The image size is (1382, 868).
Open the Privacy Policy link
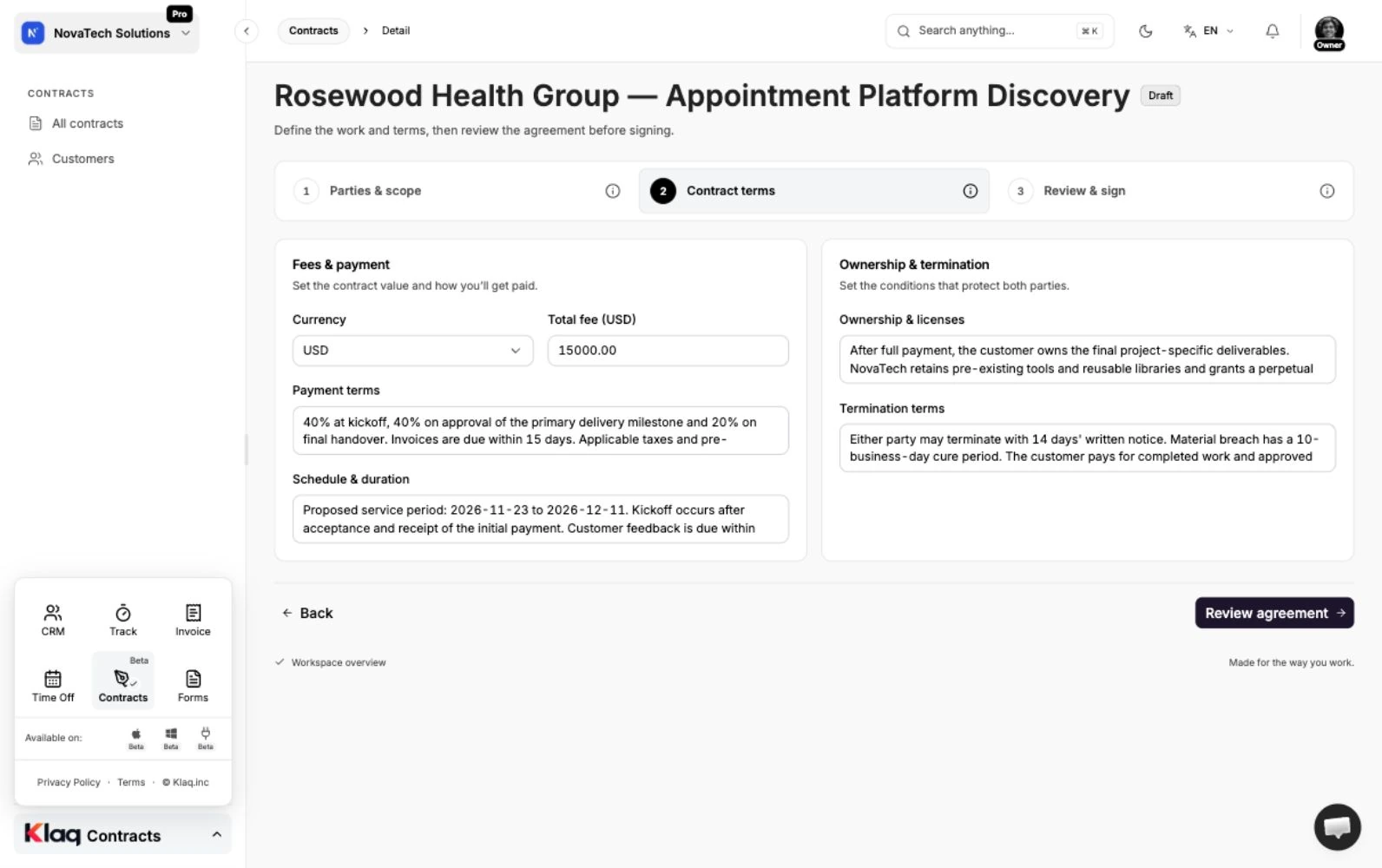(69, 782)
